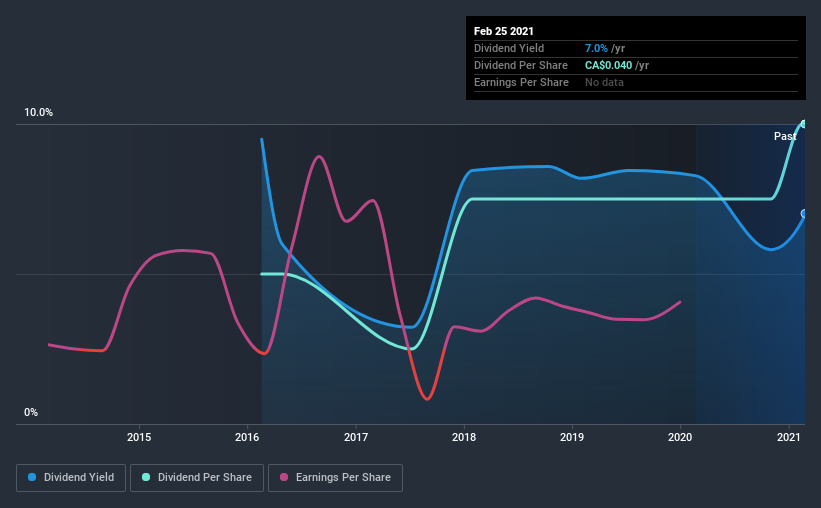Click the pink Earnings Per Share legend dot
The width and height of the screenshot is (821, 508).
click(x=284, y=477)
